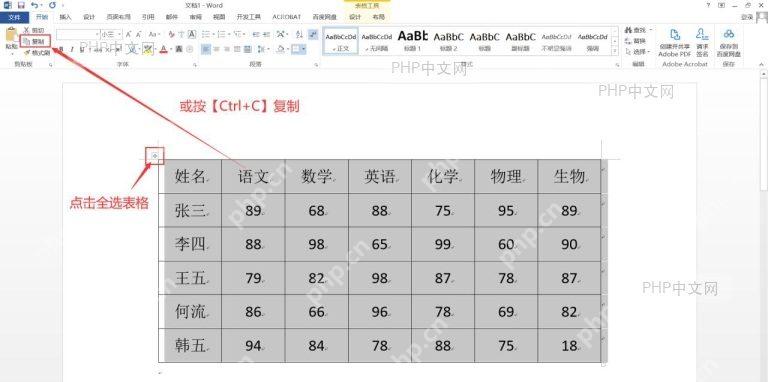Click the Font Color red A button
Viewport: 768px width, 382px height.
pyautogui.click(x=164, y=49)
